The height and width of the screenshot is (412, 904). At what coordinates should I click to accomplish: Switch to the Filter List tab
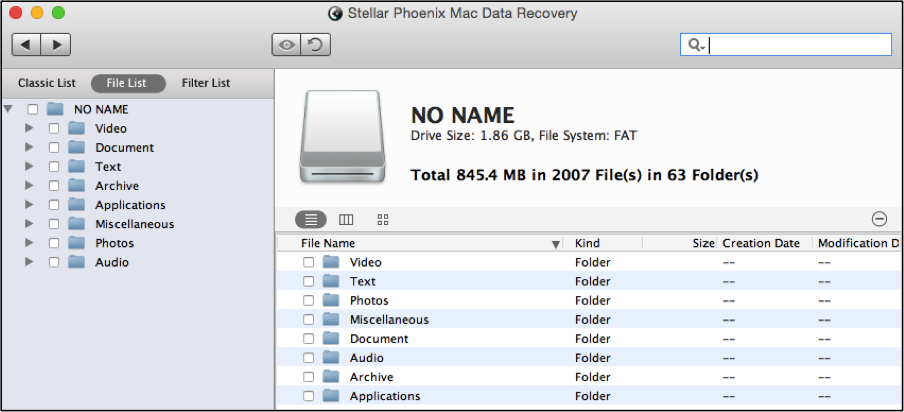point(206,83)
